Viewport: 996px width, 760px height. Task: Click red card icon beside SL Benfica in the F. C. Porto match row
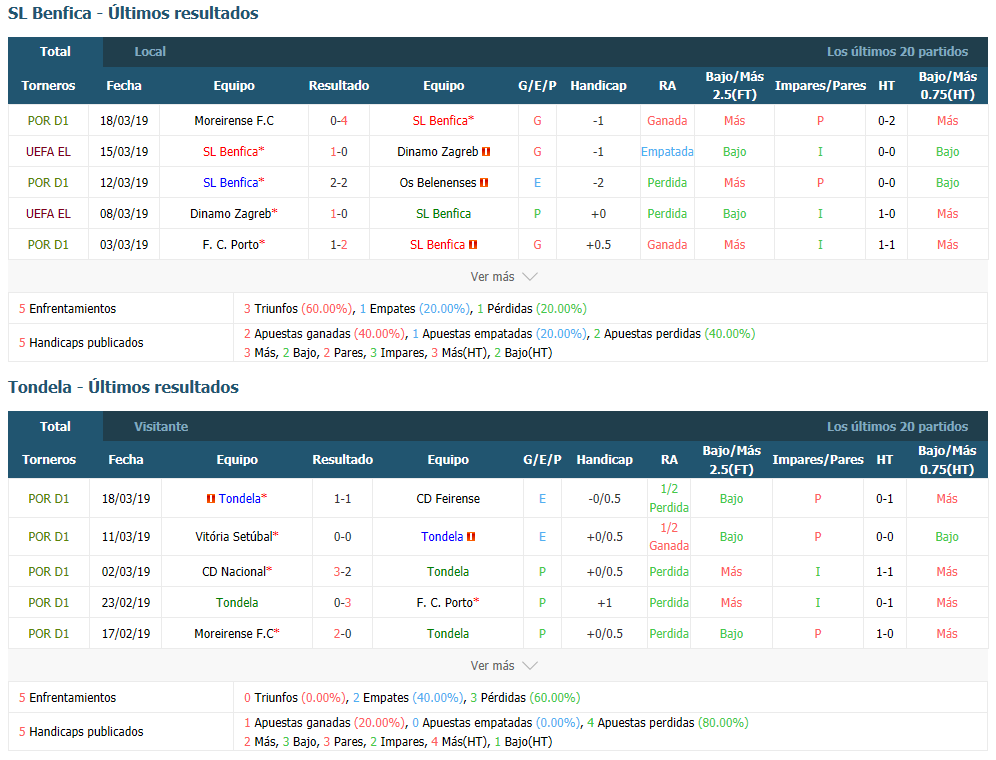click(473, 245)
